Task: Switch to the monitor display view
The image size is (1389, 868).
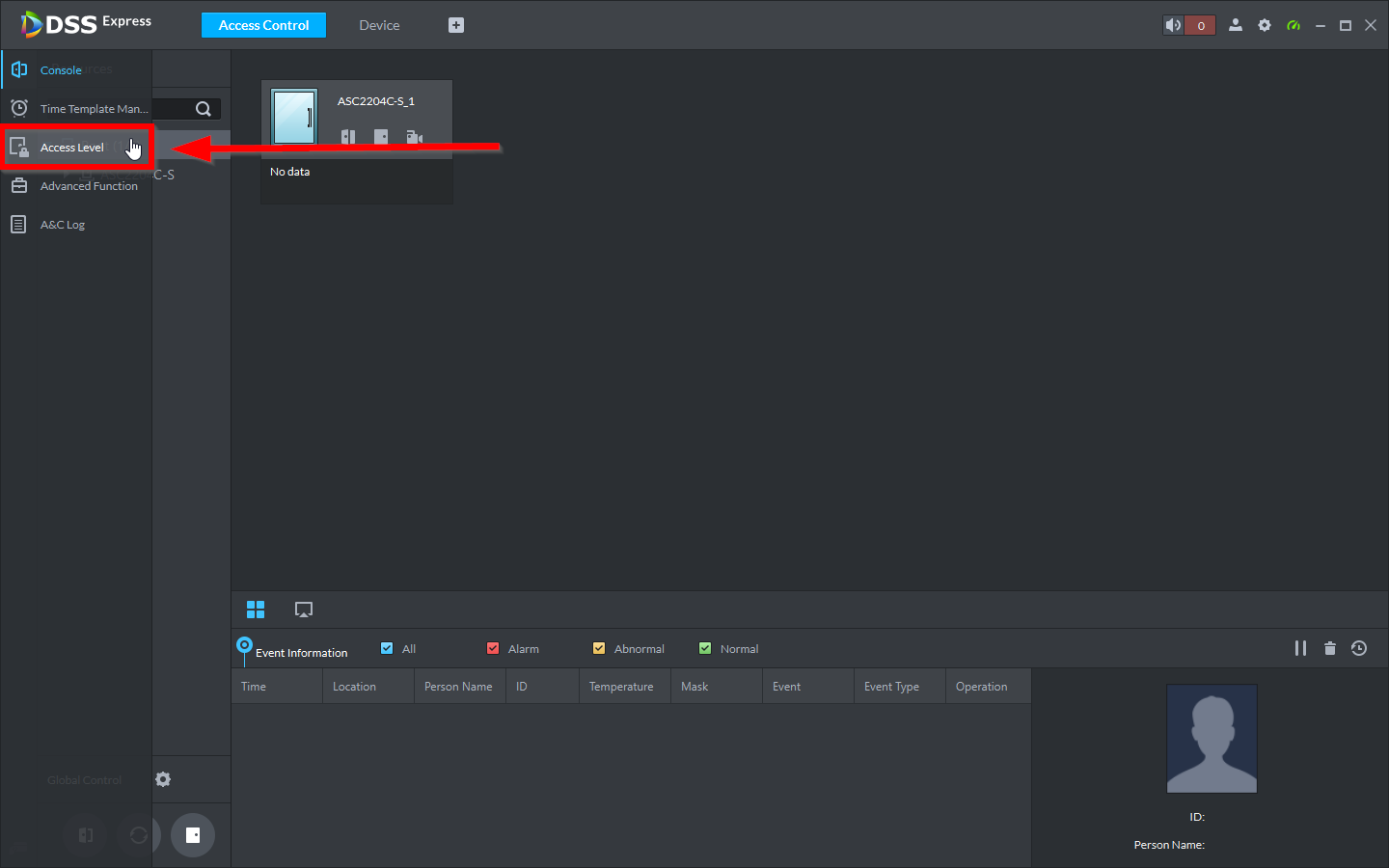Action: (x=304, y=610)
